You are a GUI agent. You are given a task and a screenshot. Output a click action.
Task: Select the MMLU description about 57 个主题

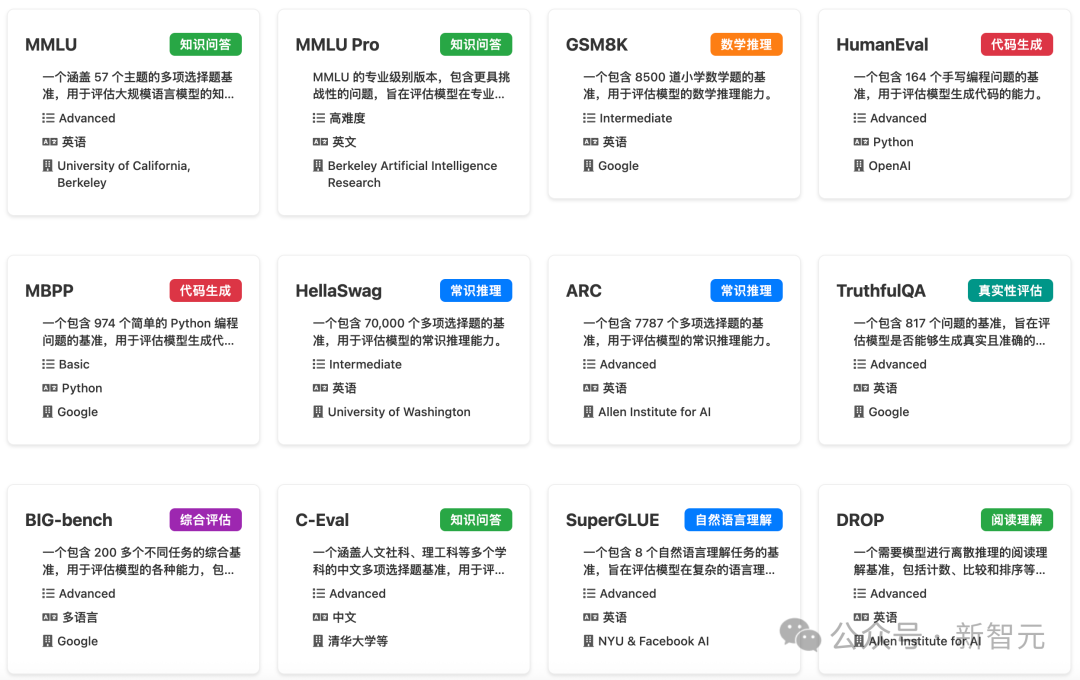(x=138, y=85)
